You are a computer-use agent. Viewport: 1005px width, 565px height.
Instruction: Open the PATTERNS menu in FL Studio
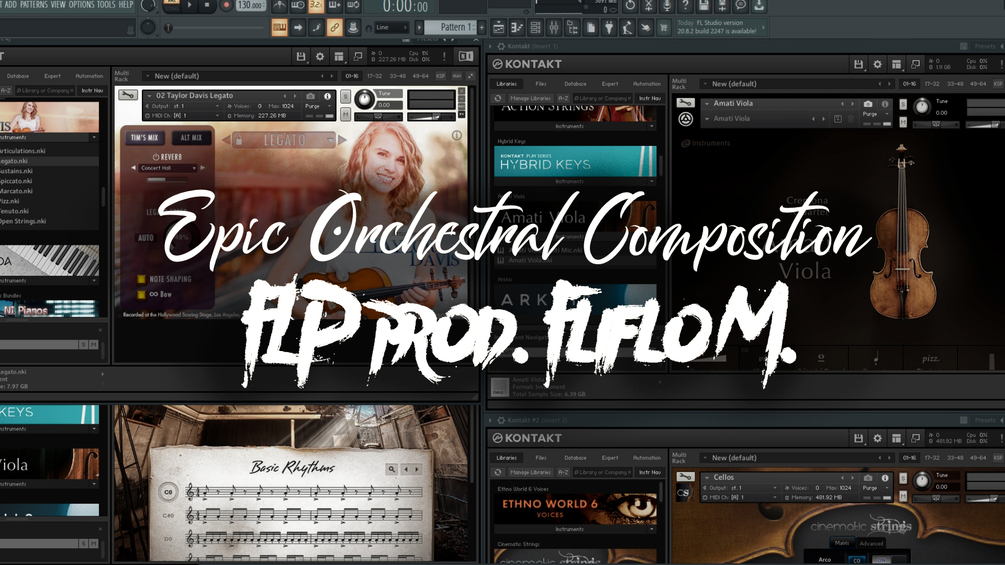click(x=33, y=4)
